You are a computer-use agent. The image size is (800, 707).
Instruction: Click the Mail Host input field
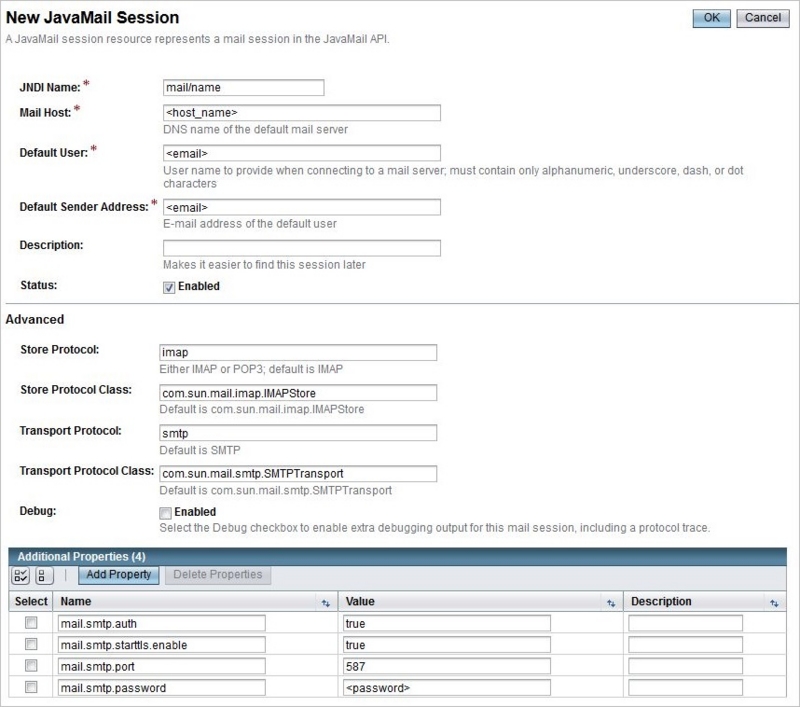pos(302,113)
